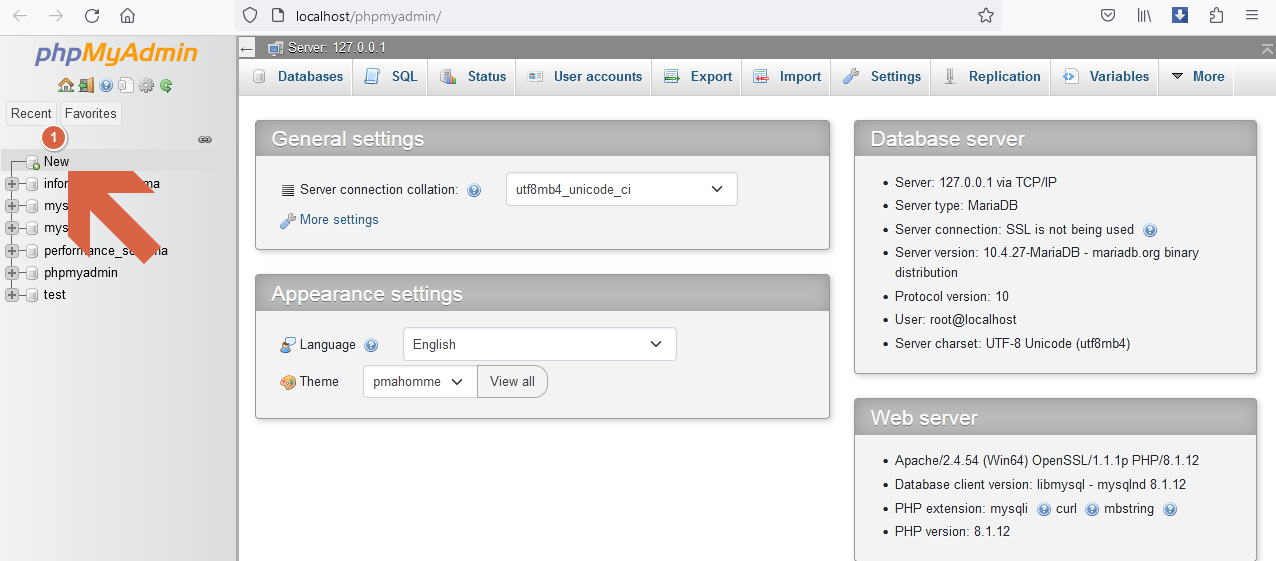Click Server: 127.0.0.1 breadcrumb link
The width and height of the screenshot is (1276, 561).
pos(337,48)
